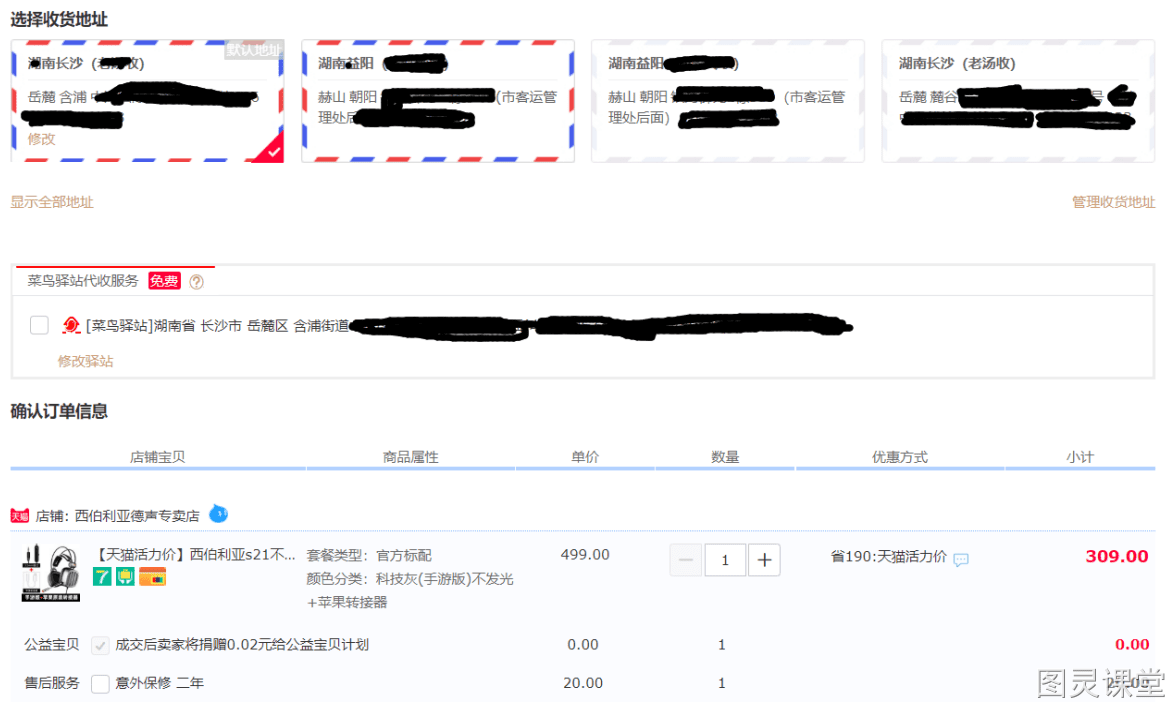This screenshot has width=1174, height=708.
Task: Click the 优惠方式 column header
Action: coord(899,457)
